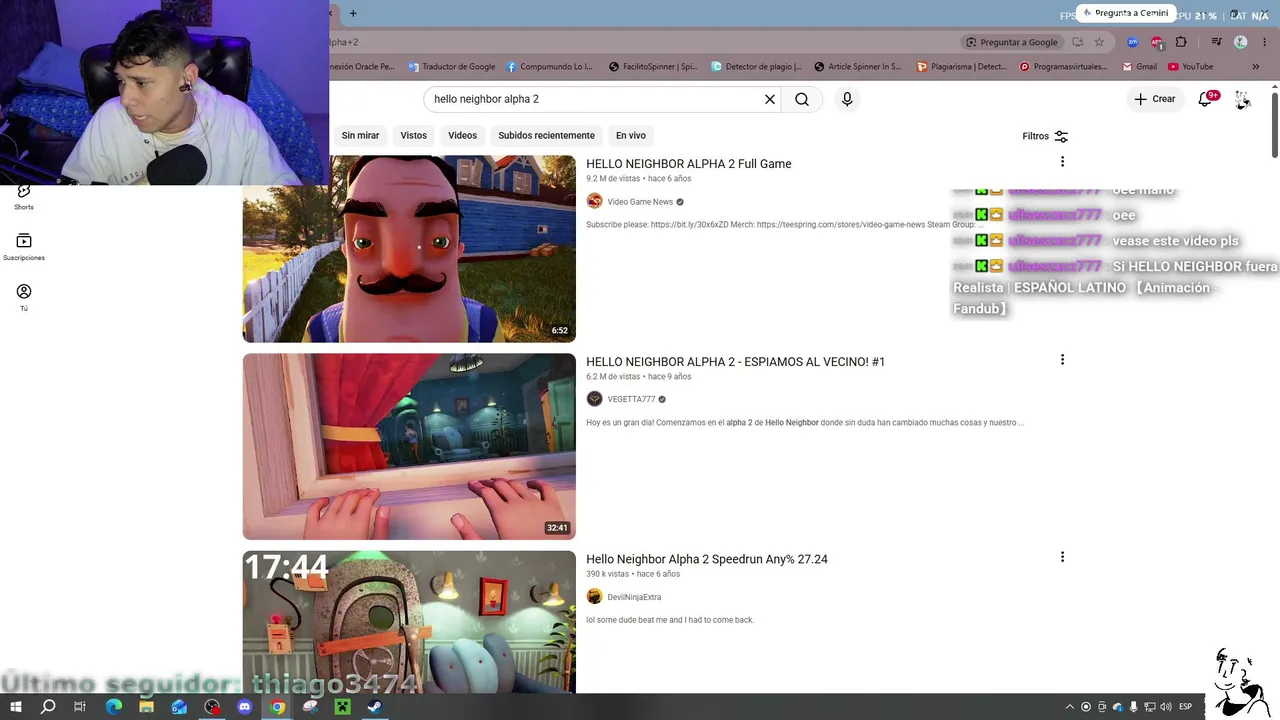Open the Speedrun Any% 27.24 video thumbnail
Image resolution: width=1280 pixels, height=720 pixels.
(x=409, y=621)
